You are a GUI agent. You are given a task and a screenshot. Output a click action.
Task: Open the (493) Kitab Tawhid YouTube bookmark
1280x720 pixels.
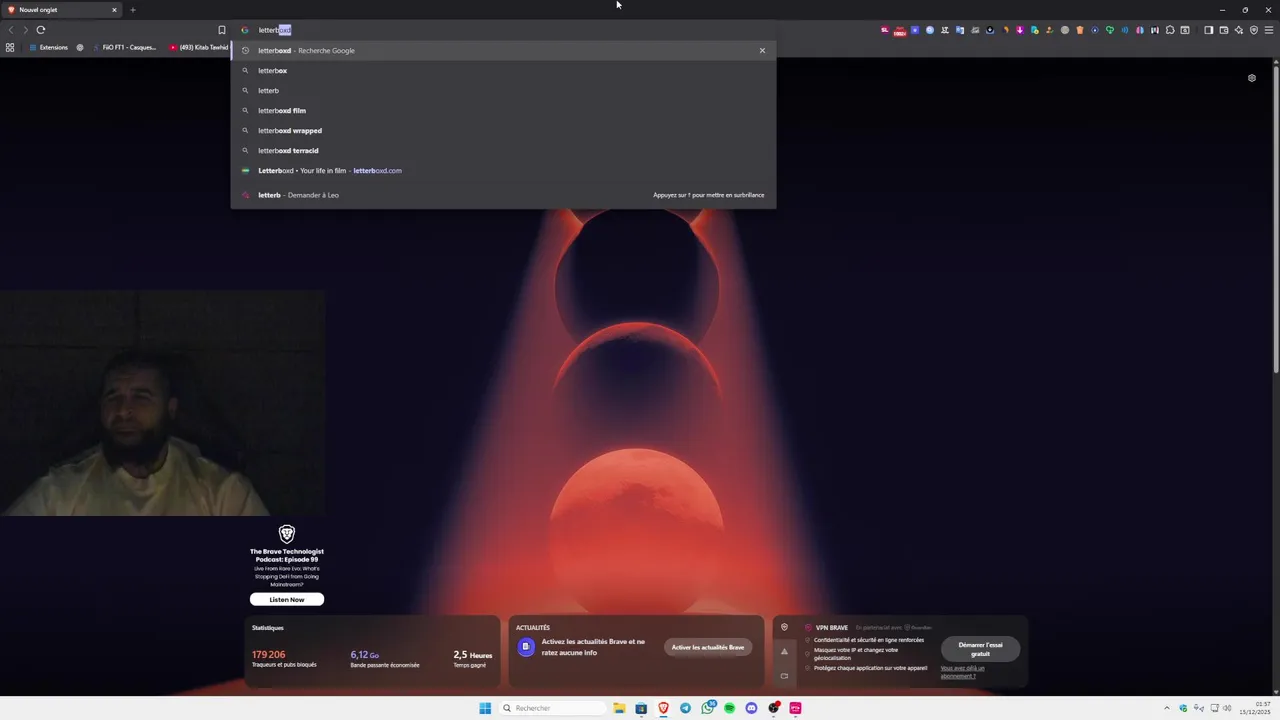pos(199,47)
